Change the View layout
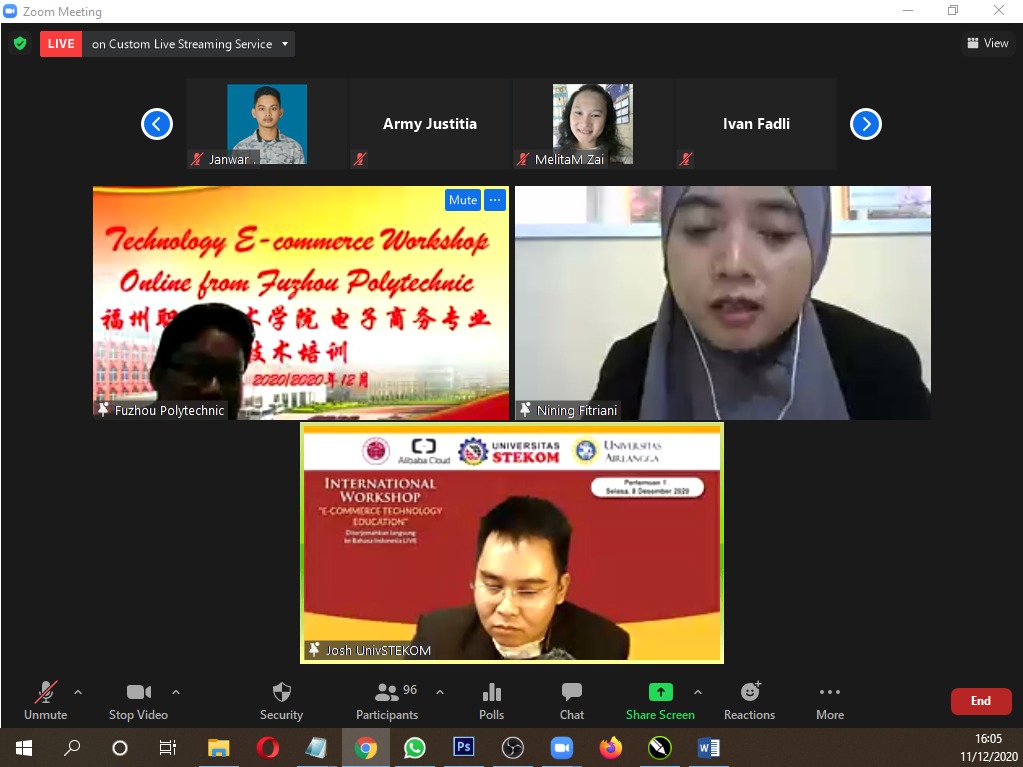Viewport: 1023px width, 767px height. pyautogui.click(x=988, y=43)
